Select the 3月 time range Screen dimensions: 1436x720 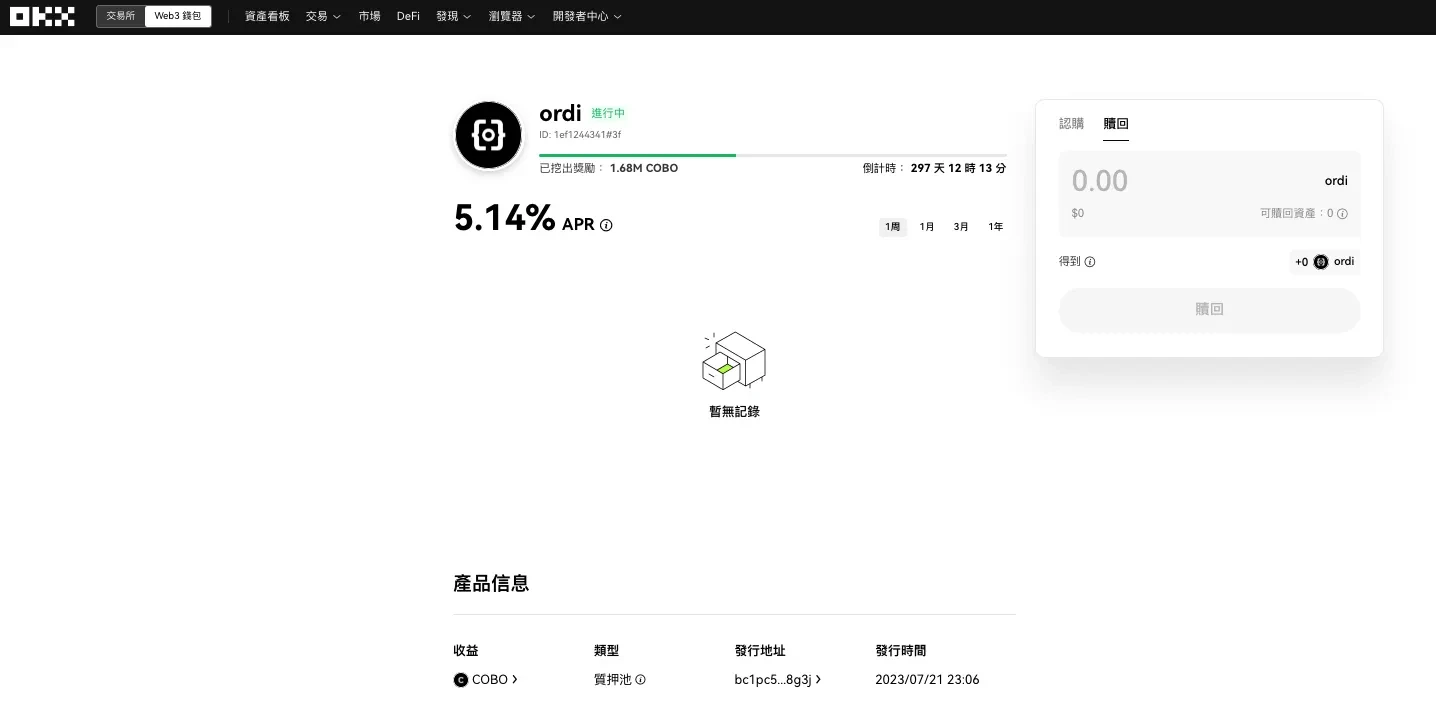click(961, 227)
